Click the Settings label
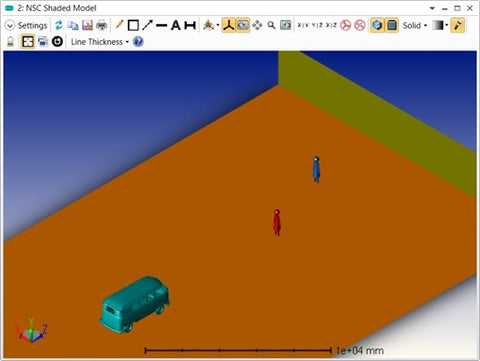The height and width of the screenshot is (361, 480). coord(32,25)
